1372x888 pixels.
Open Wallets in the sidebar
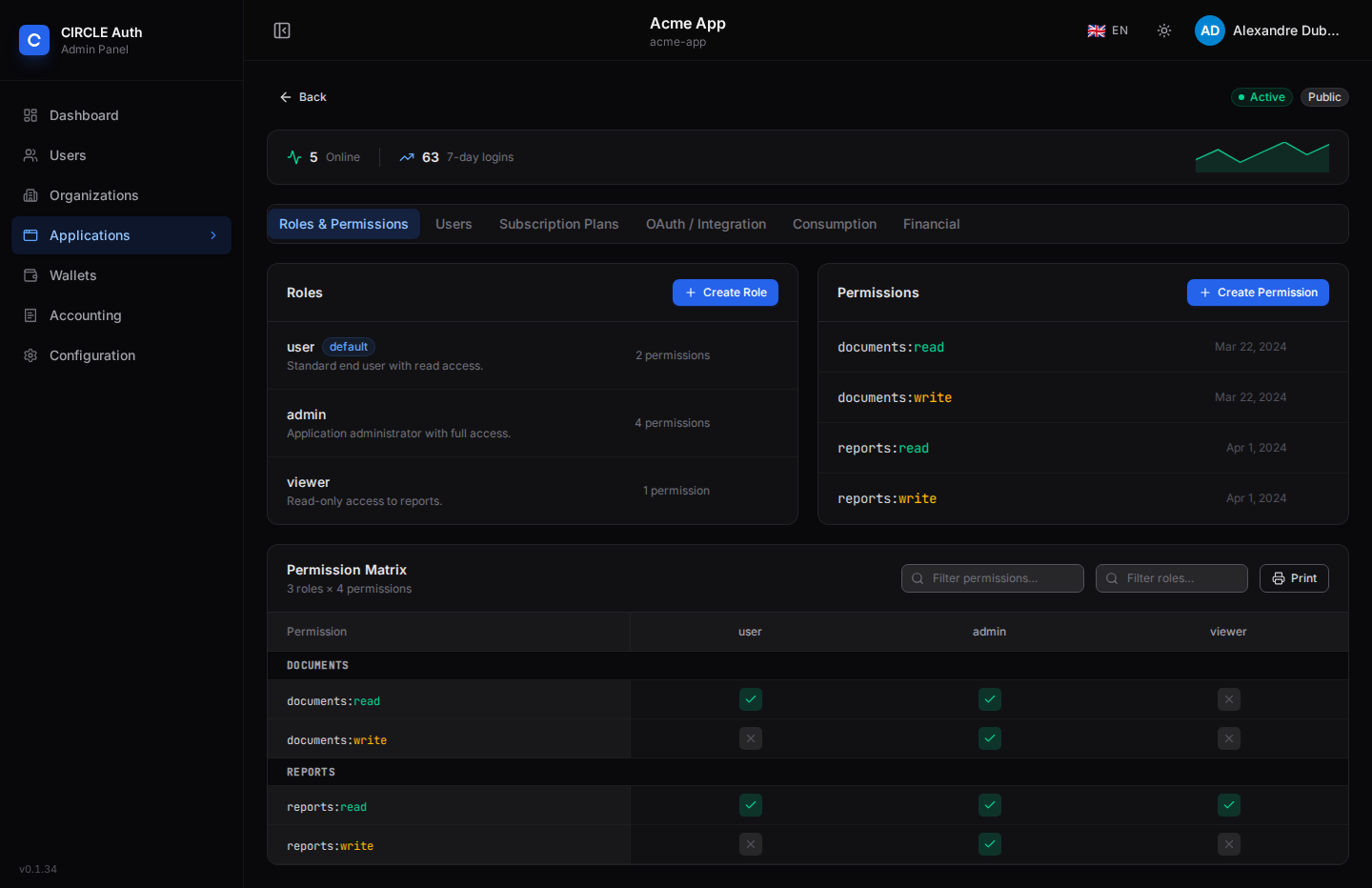click(x=121, y=275)
